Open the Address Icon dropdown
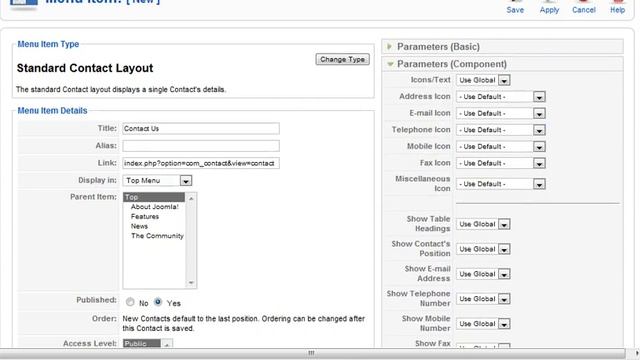Screen dimensions: 640x360 (x=501, y=97)
